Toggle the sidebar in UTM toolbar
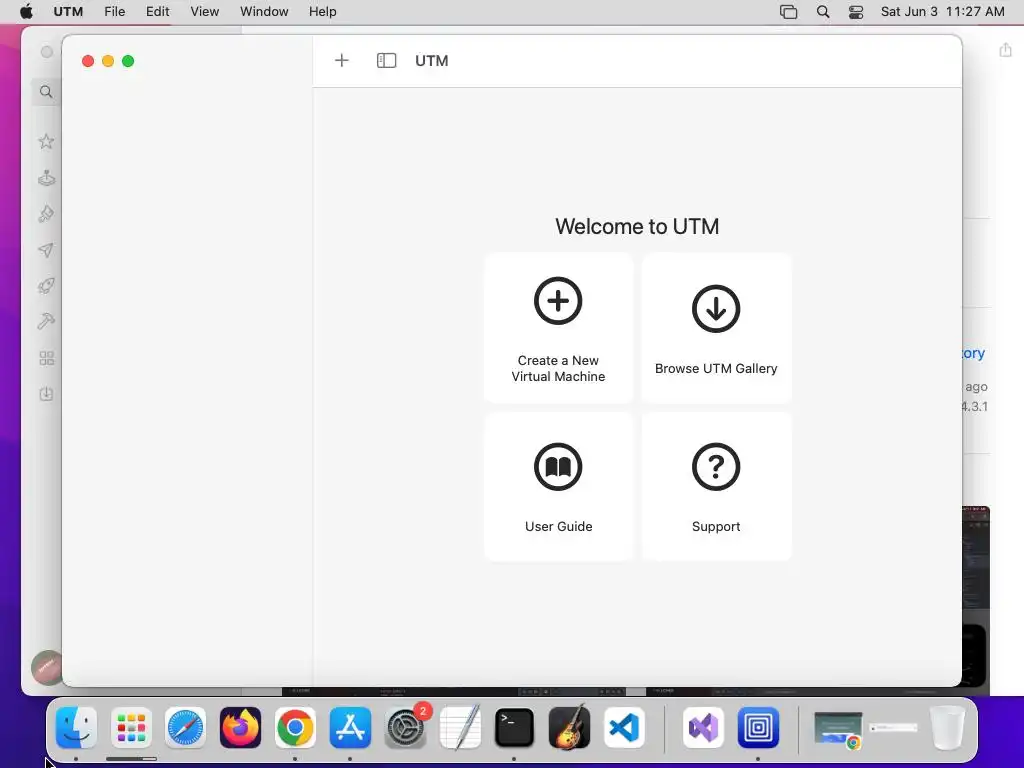This screenshot has width=1024, height=768. click(x=386, y=61)
